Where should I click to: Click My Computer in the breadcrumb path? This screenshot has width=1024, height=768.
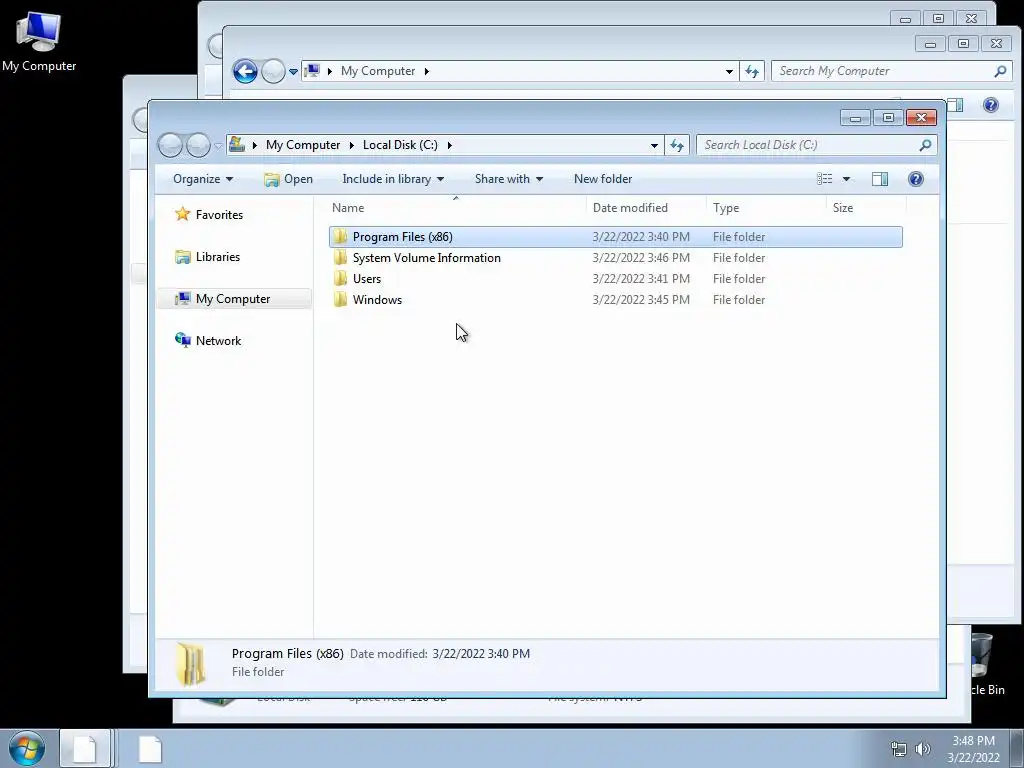pyautogui.click(x=303, y=145)
